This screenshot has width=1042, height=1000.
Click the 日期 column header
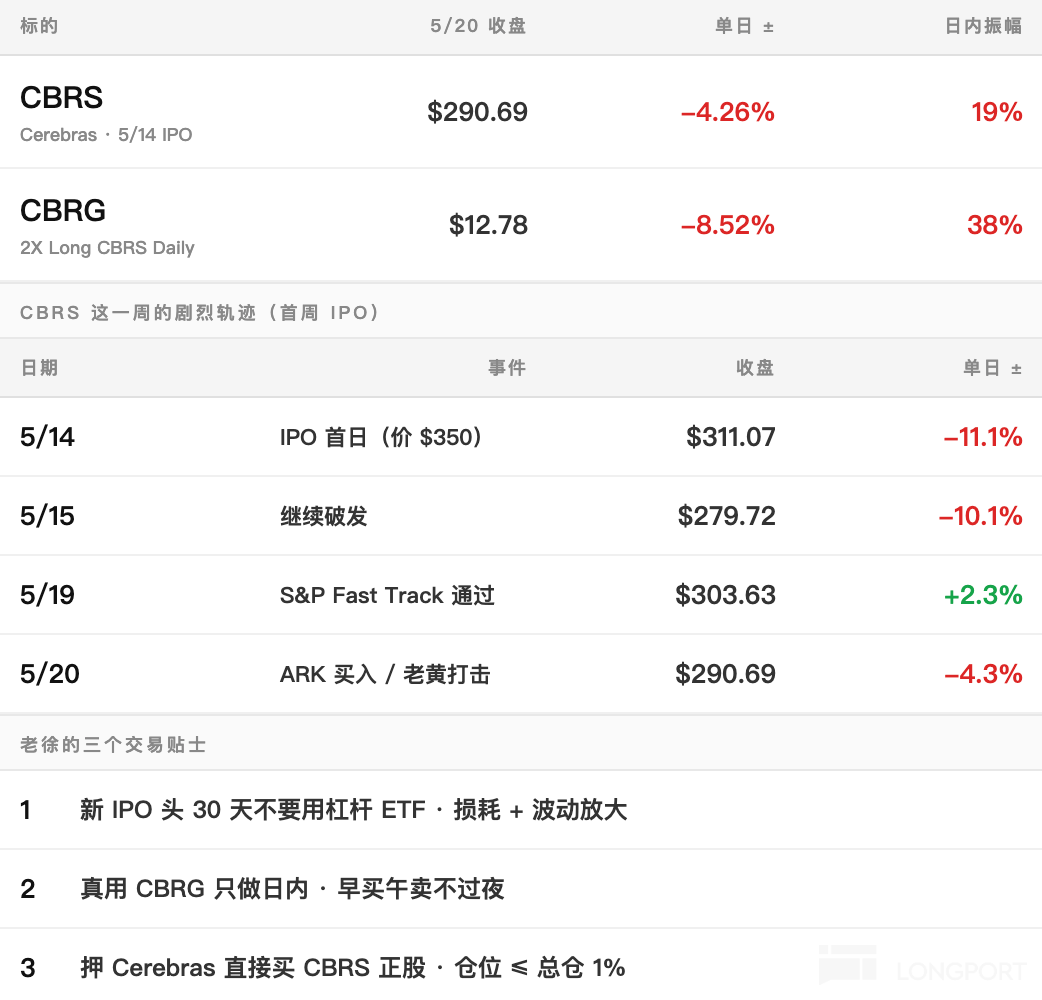(39, 367)
